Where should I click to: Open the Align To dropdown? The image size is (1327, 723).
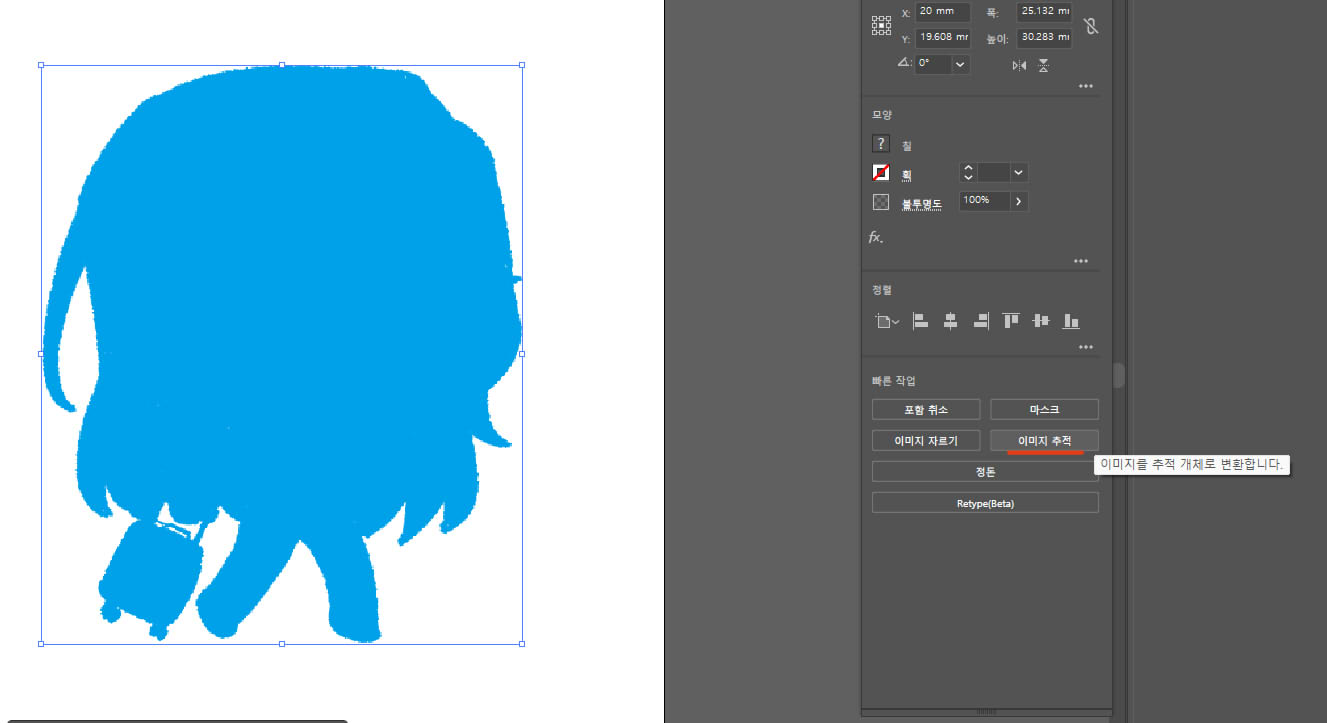(x=886, y=321)
